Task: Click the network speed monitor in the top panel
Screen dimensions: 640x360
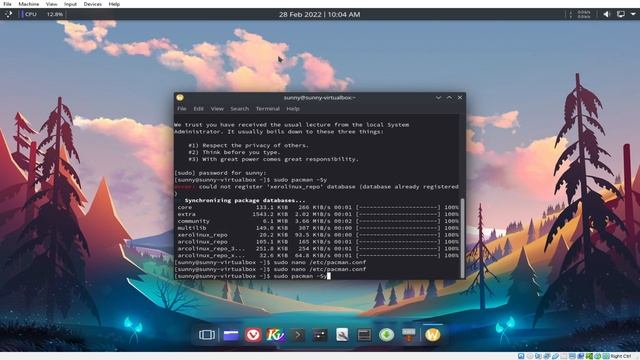Action: [580, 14]
